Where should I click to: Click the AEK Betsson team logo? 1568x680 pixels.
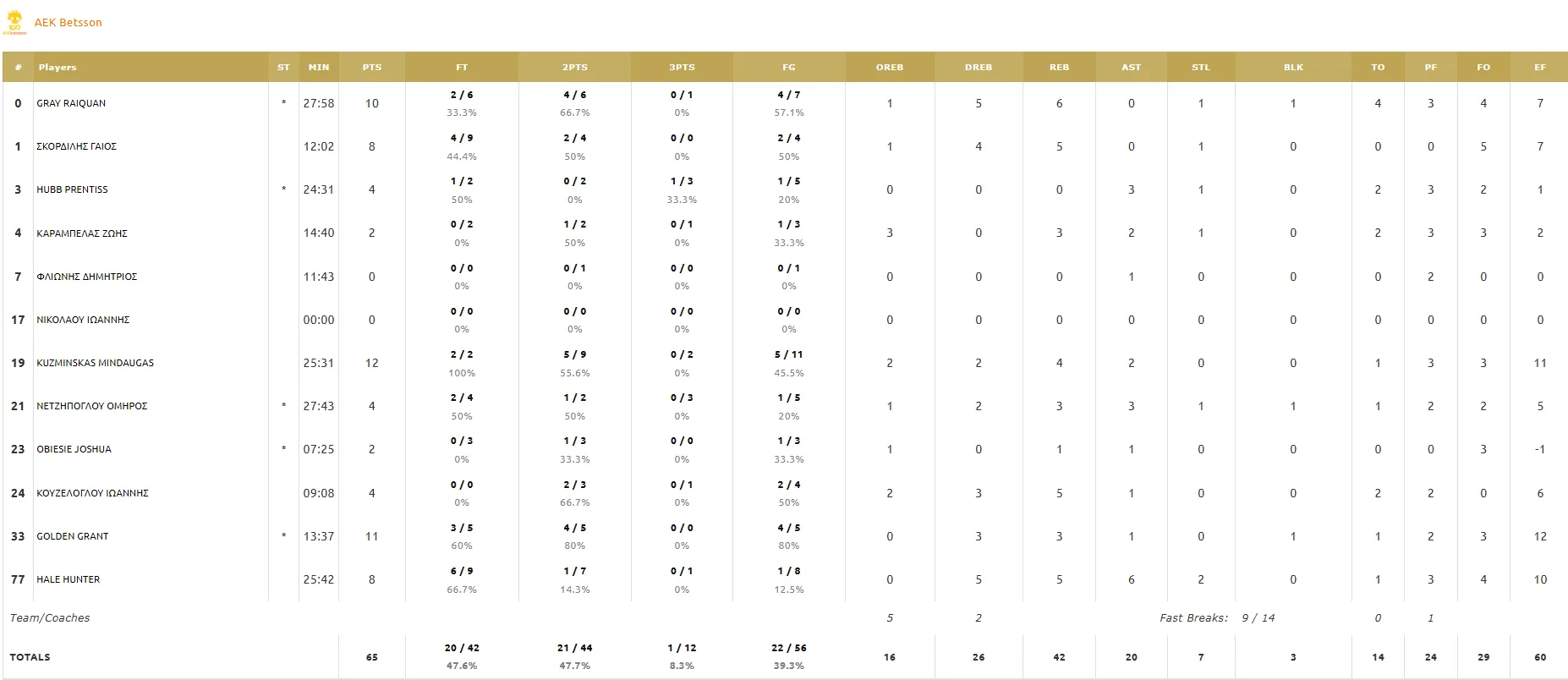(15, 23)
